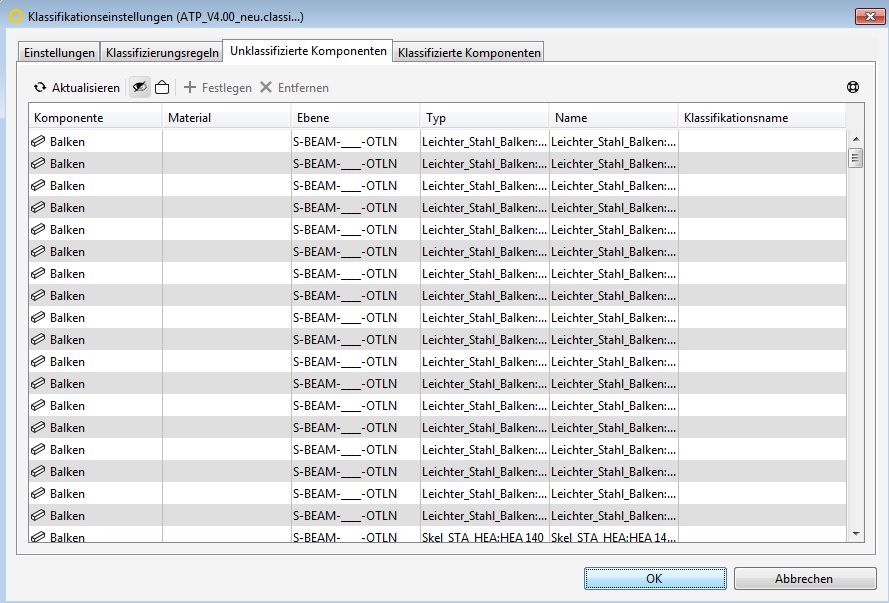Toggle the eye visibility filter icon
889x603 pixels.
140,88
